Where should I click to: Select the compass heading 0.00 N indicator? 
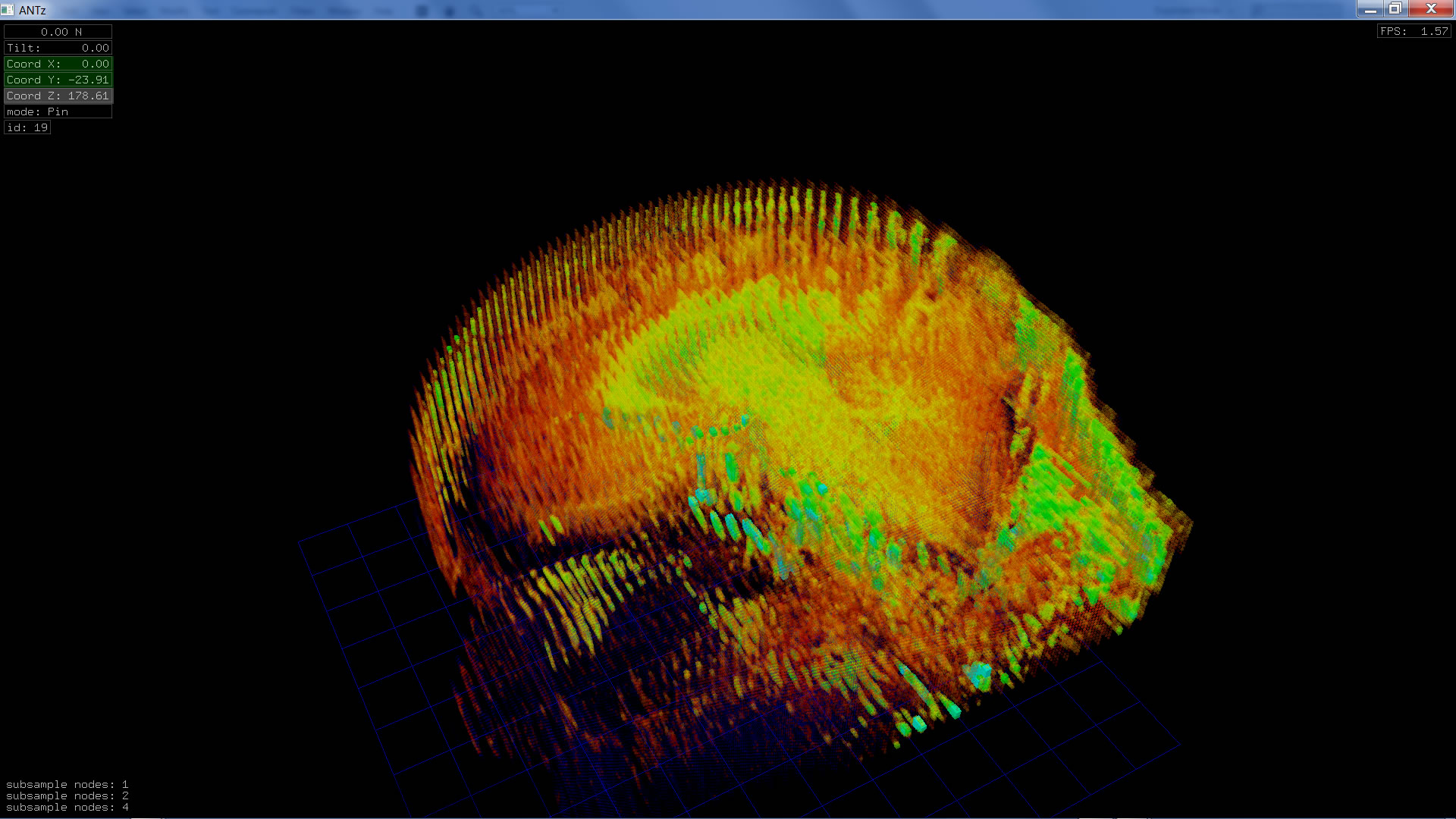tap(58, 32)
